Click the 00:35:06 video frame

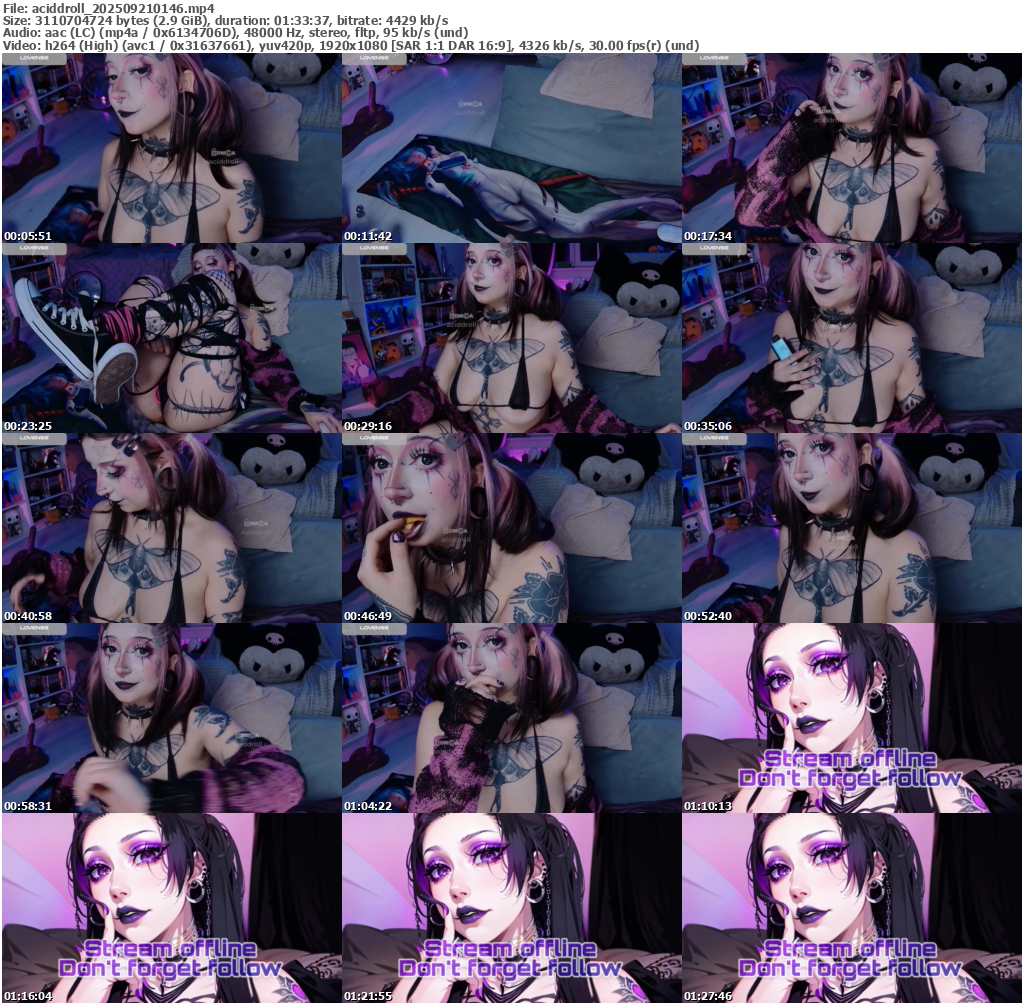point(852,338)
